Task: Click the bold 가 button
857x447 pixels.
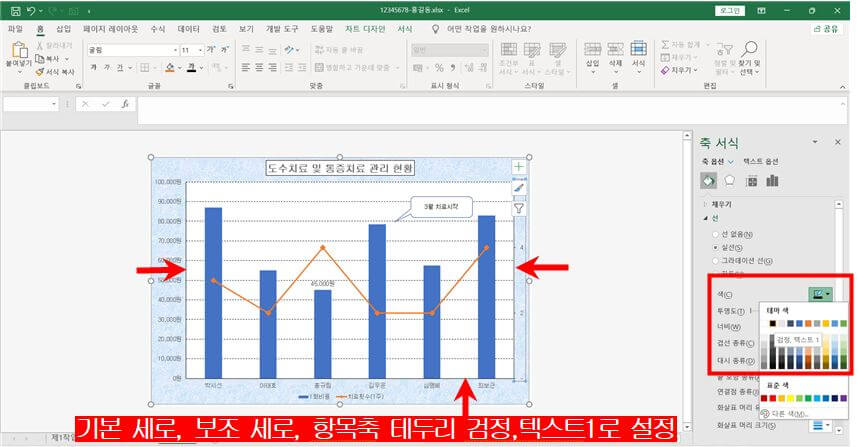Action: [x=93, y=67]
